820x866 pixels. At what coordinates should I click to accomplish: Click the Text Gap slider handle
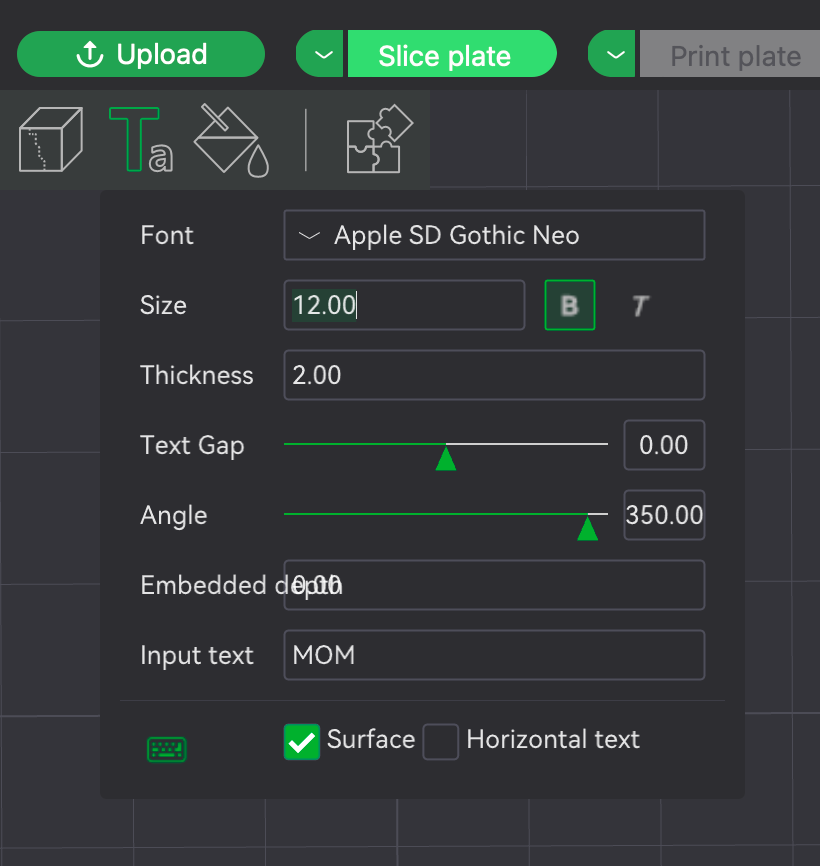446,458
